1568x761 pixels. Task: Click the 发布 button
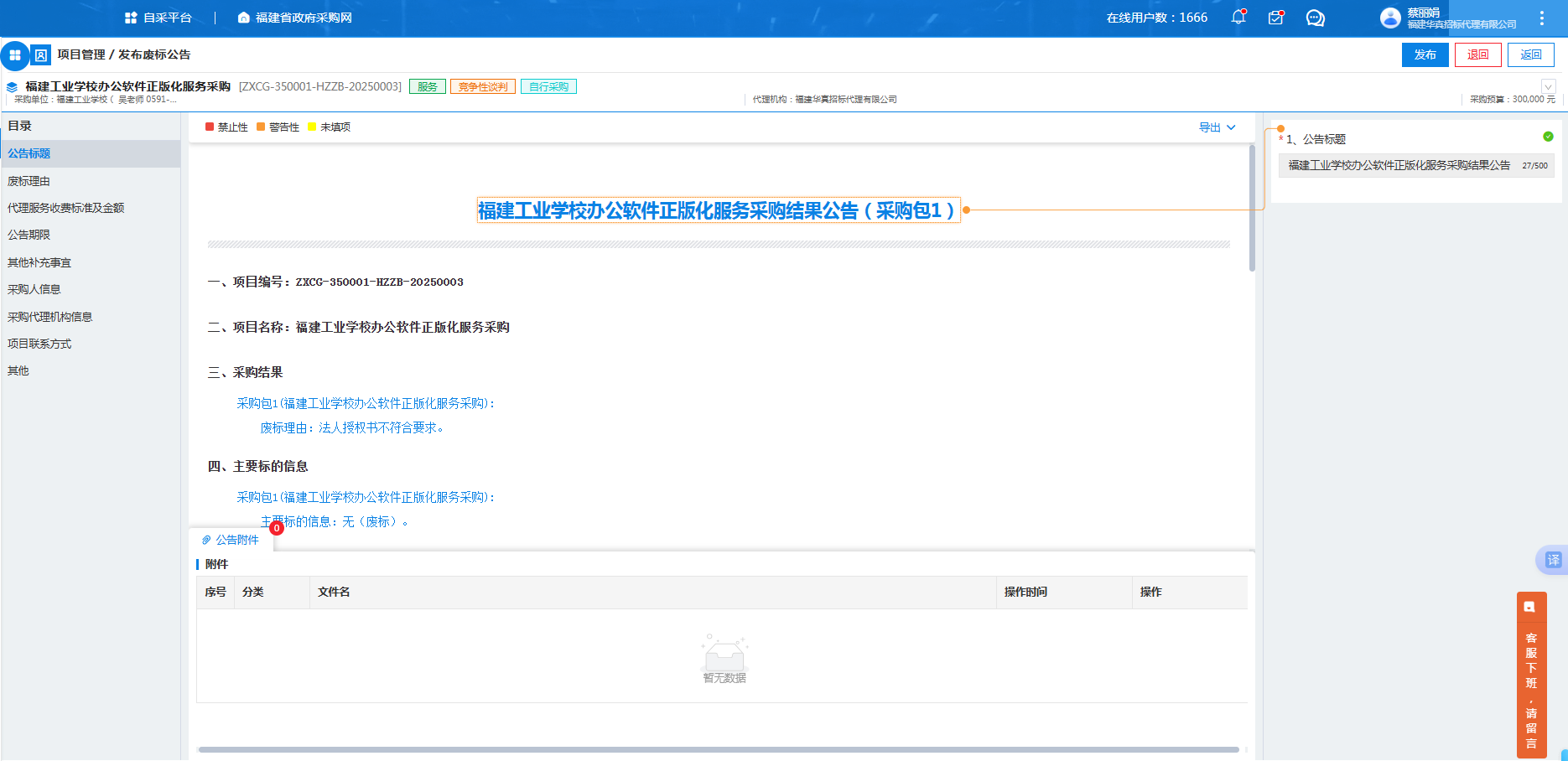pos(1425,54)
